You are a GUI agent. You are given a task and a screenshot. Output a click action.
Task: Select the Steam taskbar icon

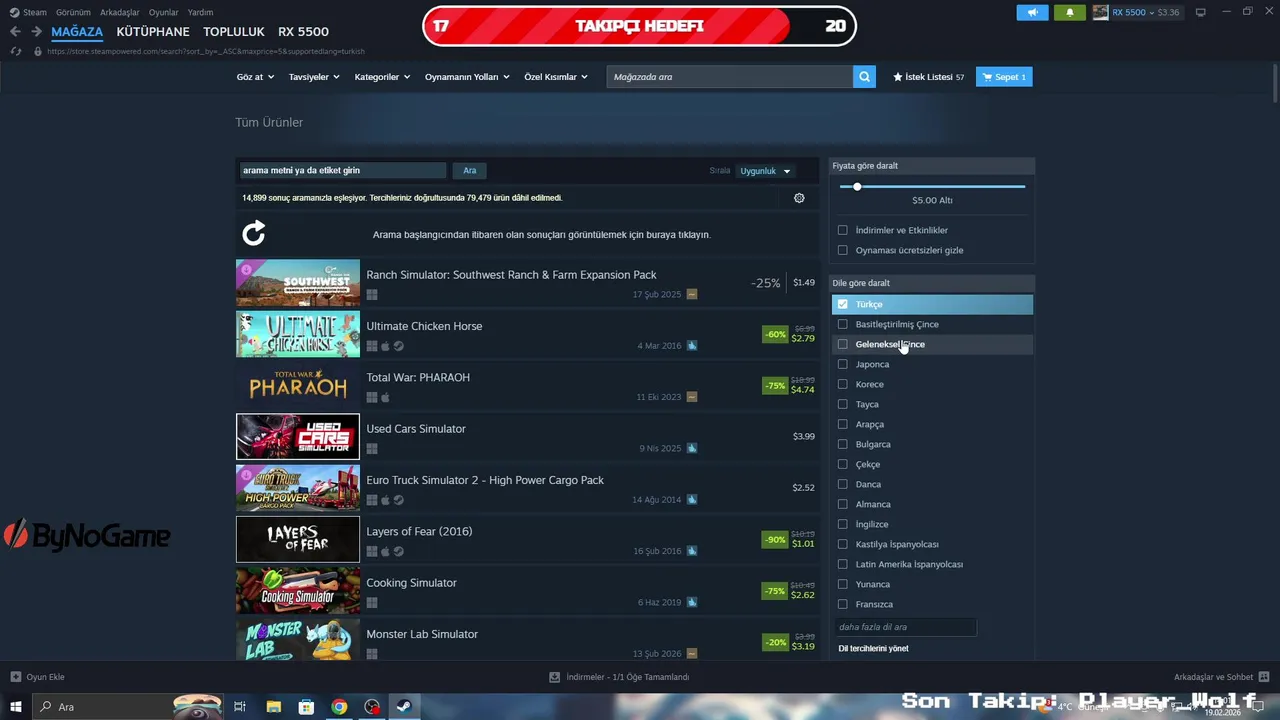pos(404,707)
